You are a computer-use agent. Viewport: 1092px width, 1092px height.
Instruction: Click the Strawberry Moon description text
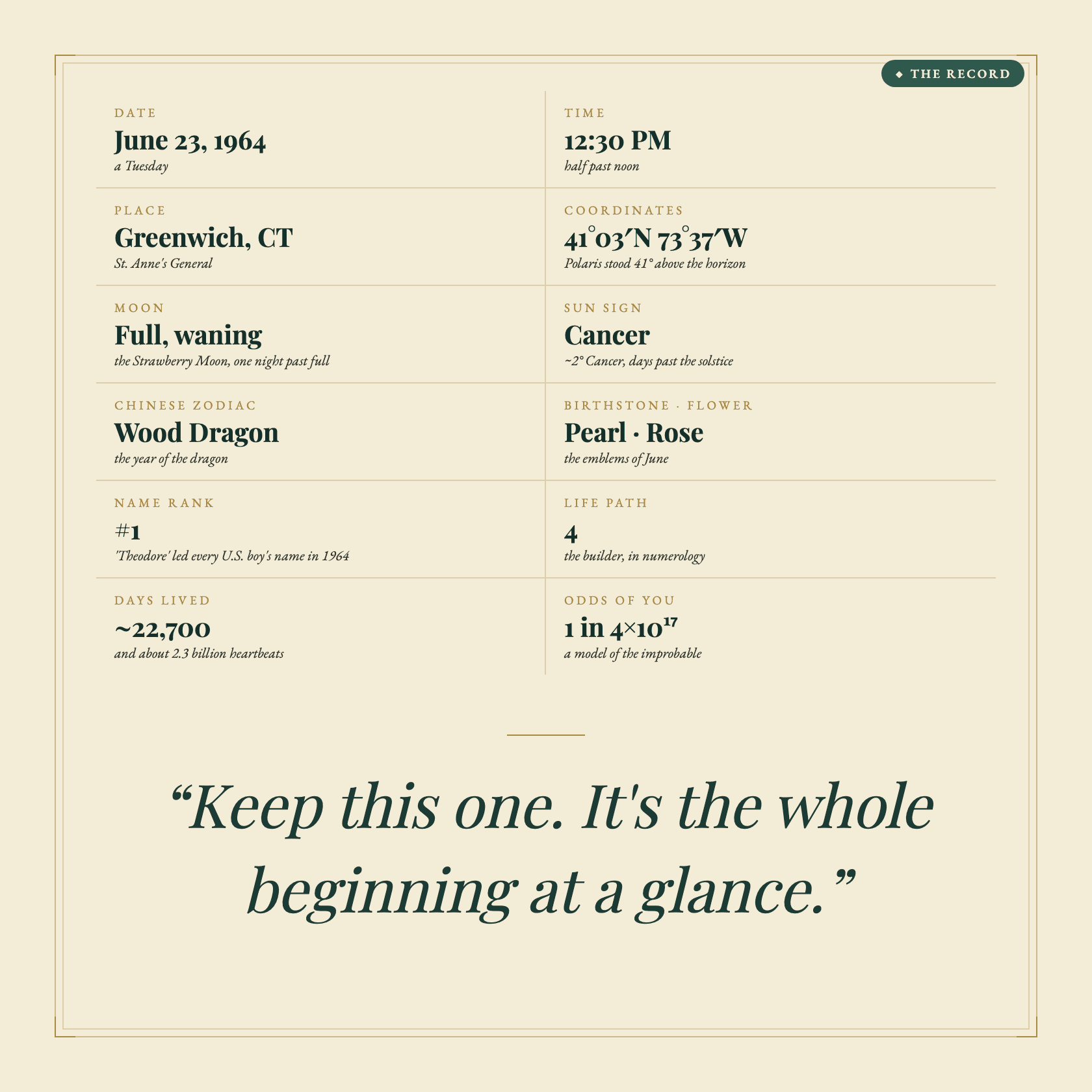pyautogui.click(x=222, y=361)
